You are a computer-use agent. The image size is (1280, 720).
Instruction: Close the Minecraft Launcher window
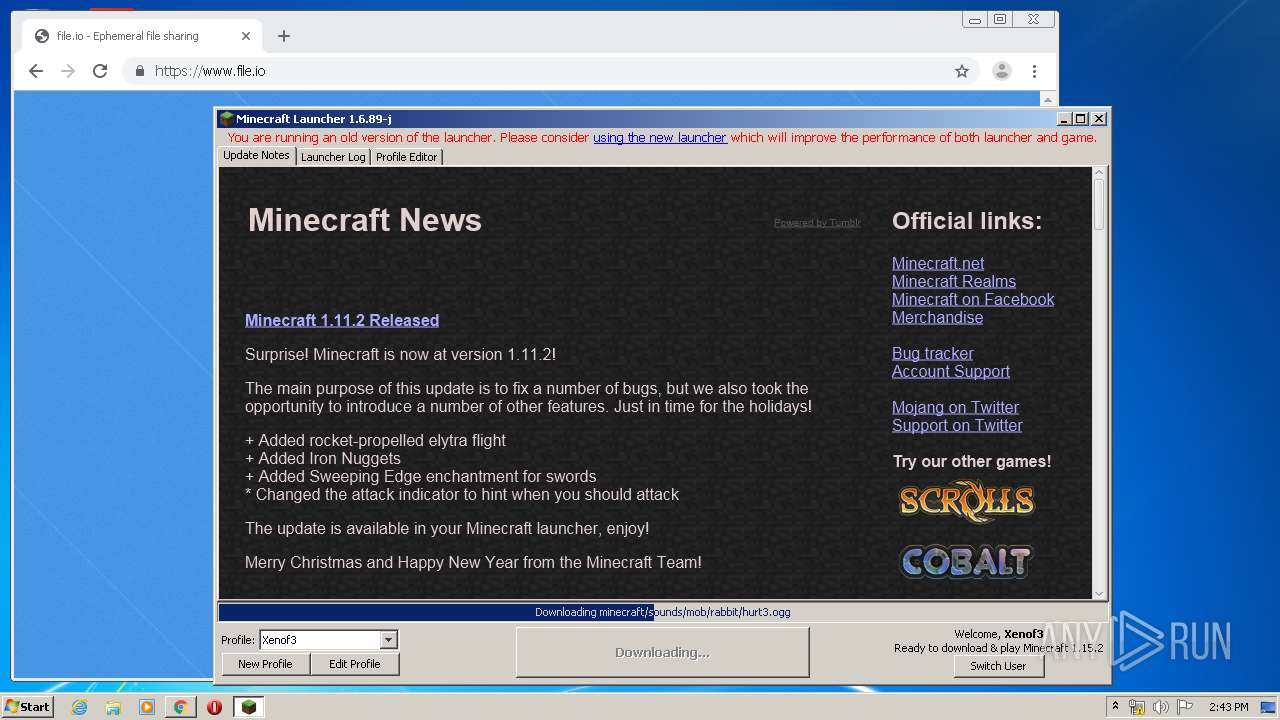1098,119
